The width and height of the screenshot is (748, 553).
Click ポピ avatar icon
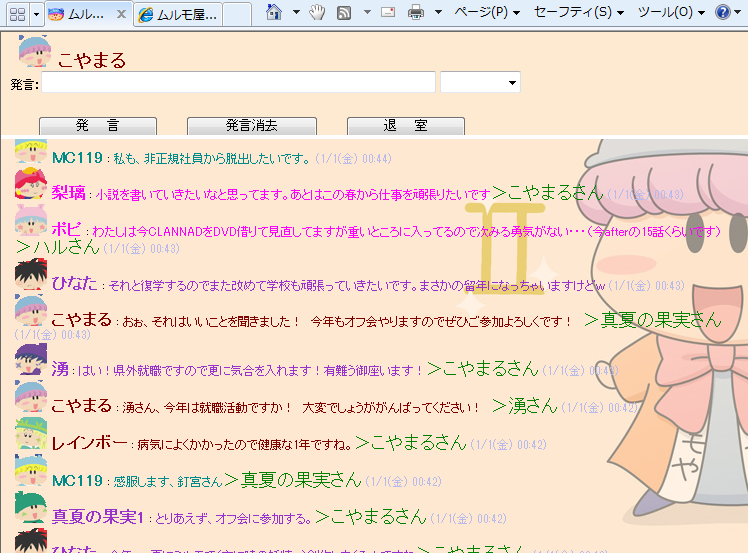(31, 220)
